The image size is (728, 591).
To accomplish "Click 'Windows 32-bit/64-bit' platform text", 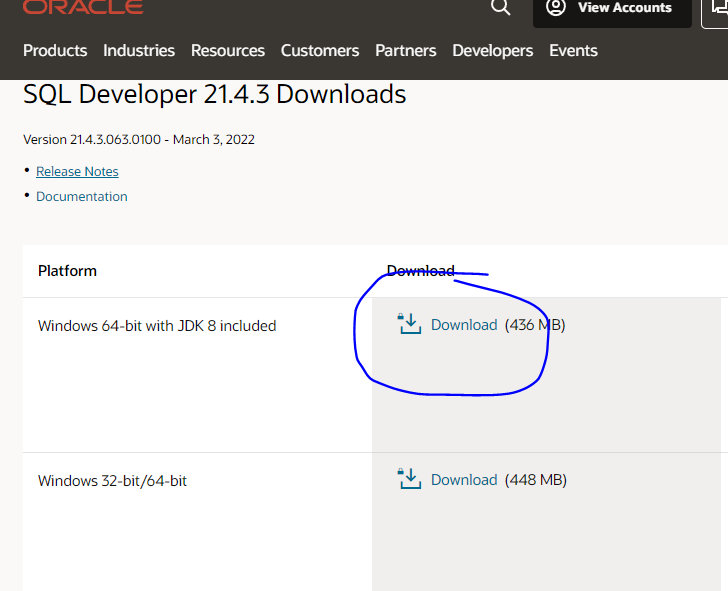I will [112, 481].
